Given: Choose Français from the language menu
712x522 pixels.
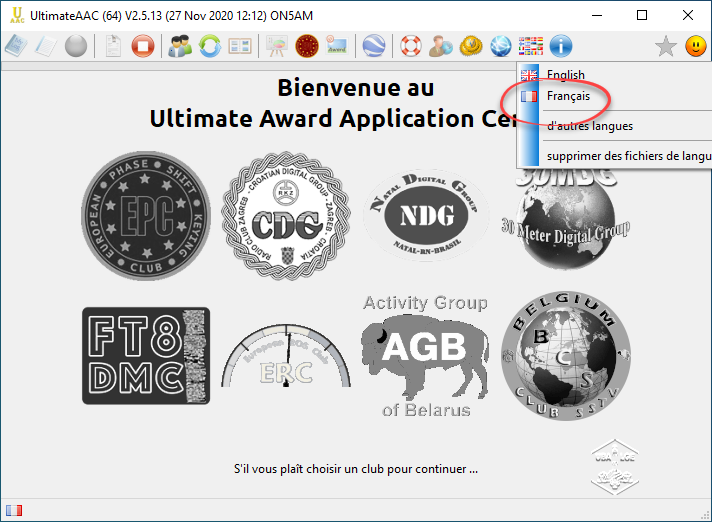Looking at the screenshot, I should [614, 96].
